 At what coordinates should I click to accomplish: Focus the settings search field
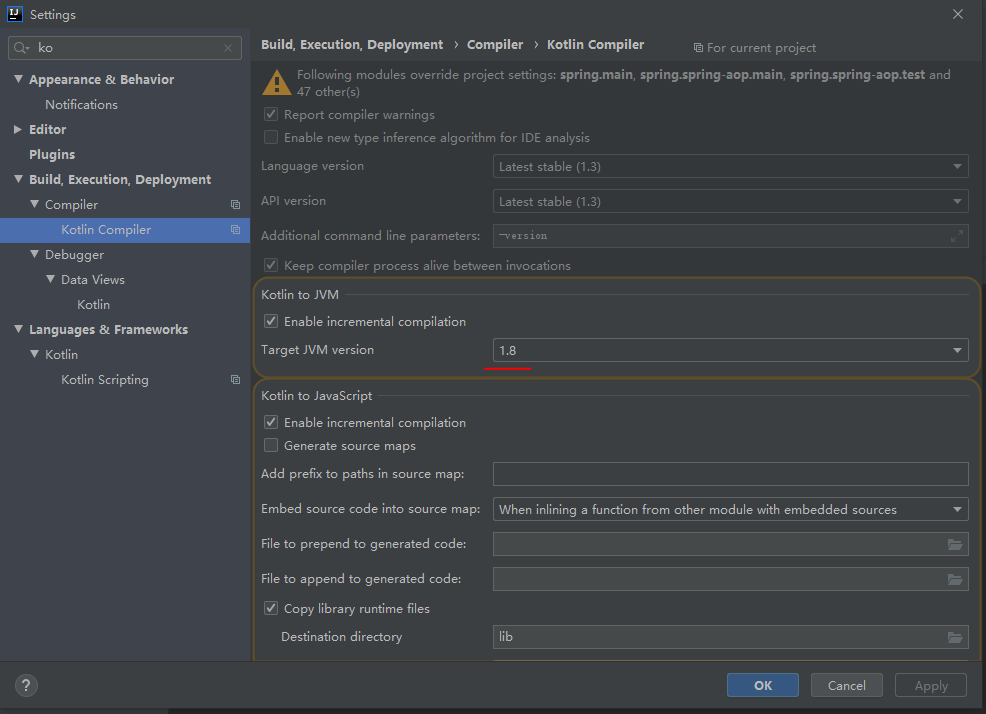[125, 48]
